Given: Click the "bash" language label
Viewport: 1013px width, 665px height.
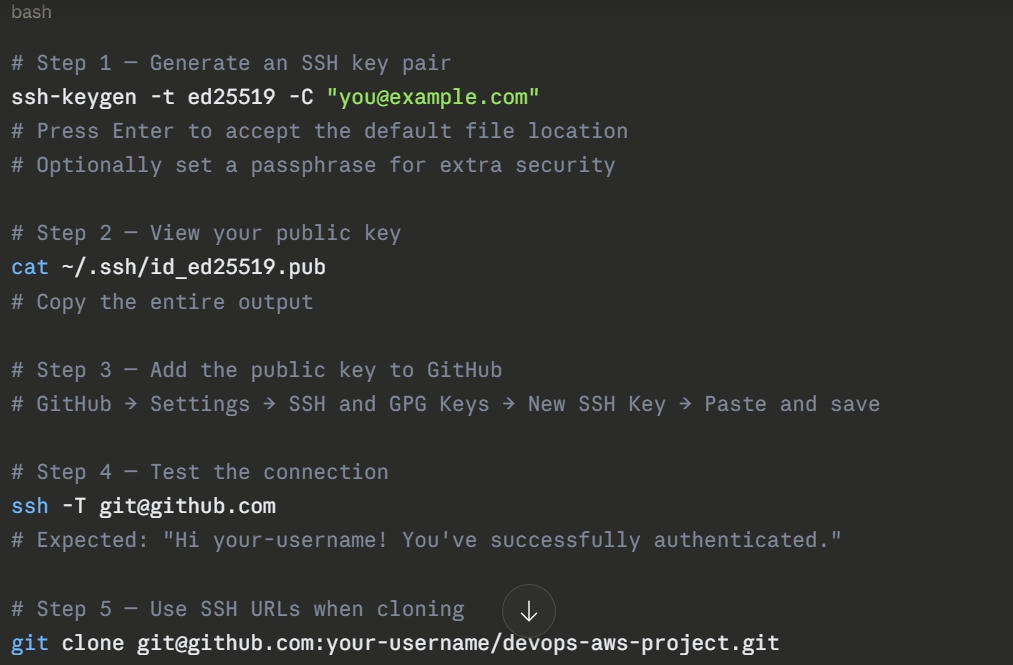Looking at the screenshot, I should click(31, 13).
